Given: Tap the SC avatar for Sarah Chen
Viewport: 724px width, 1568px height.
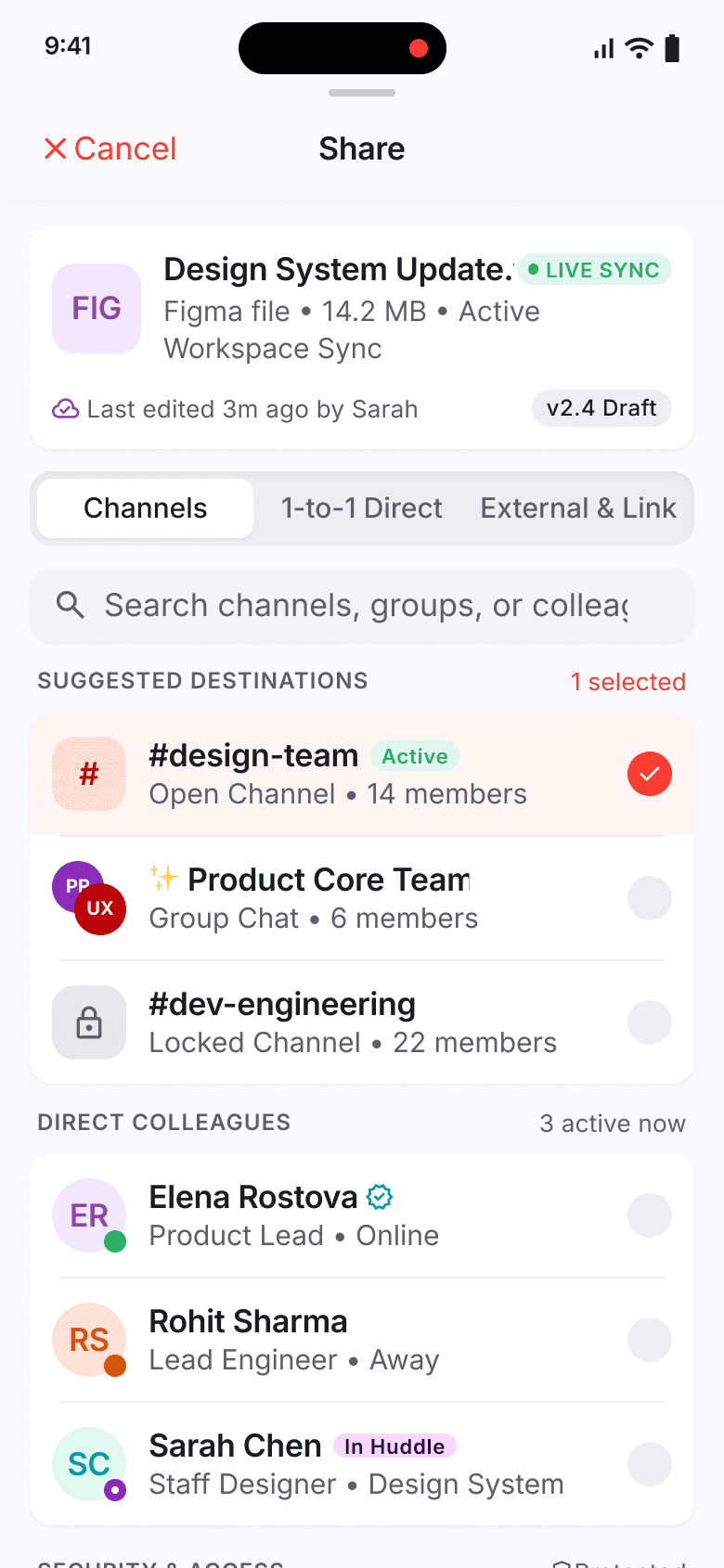Looking at the screenshot, I should coord(89,1464).
